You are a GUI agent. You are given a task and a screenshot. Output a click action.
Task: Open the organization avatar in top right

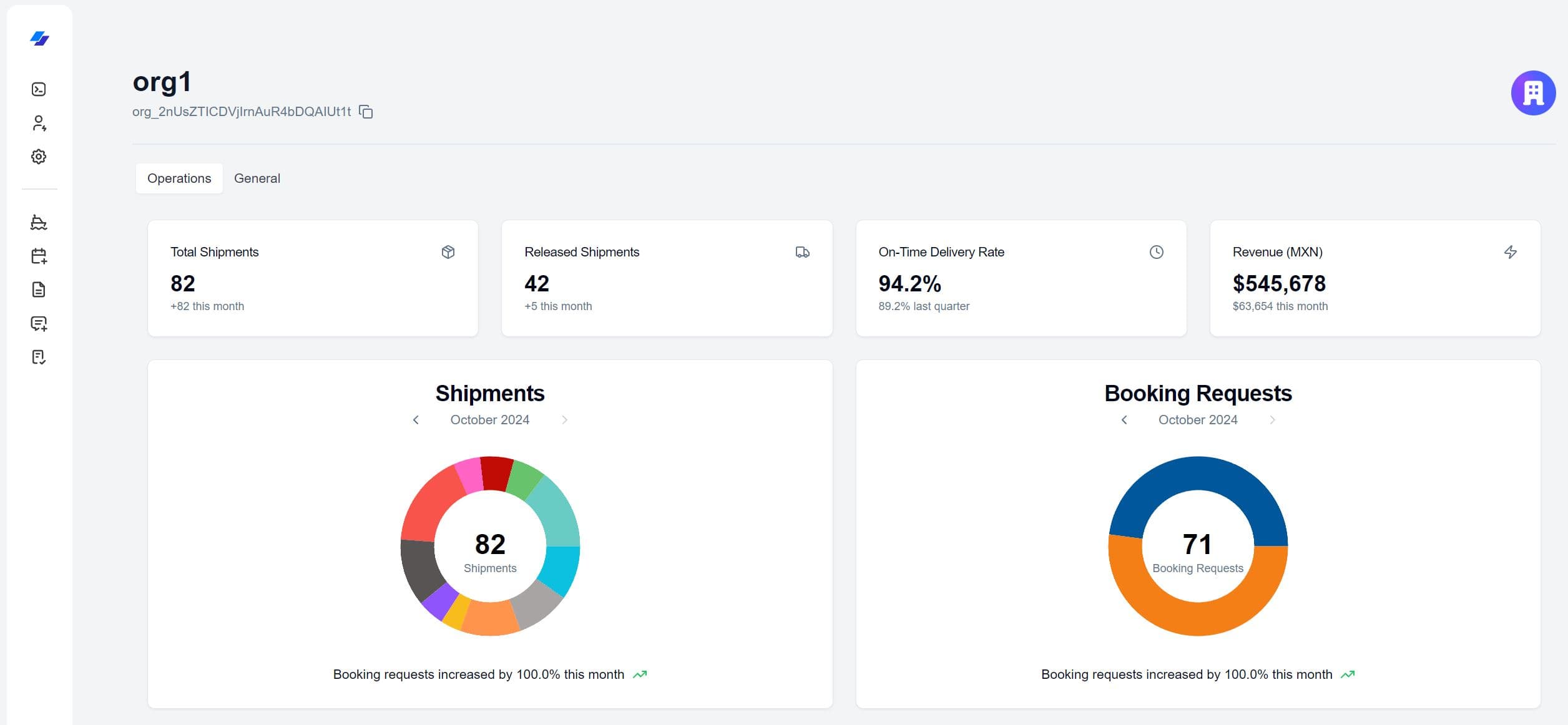[x=1533, y=92]
